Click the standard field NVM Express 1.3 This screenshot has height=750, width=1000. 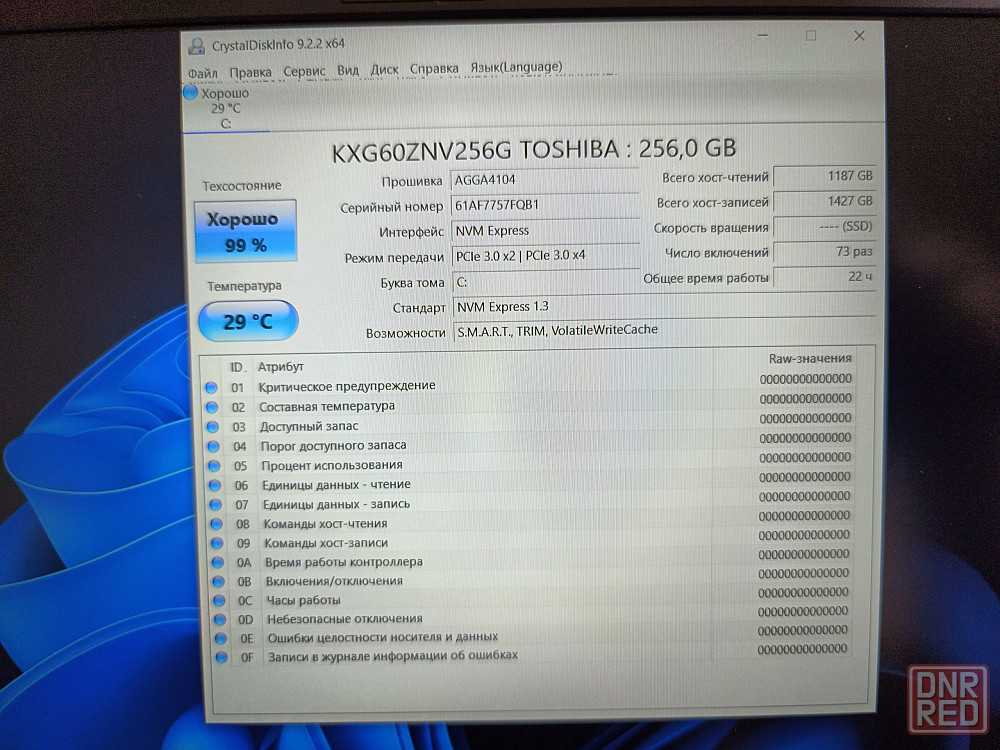[663, 306]
